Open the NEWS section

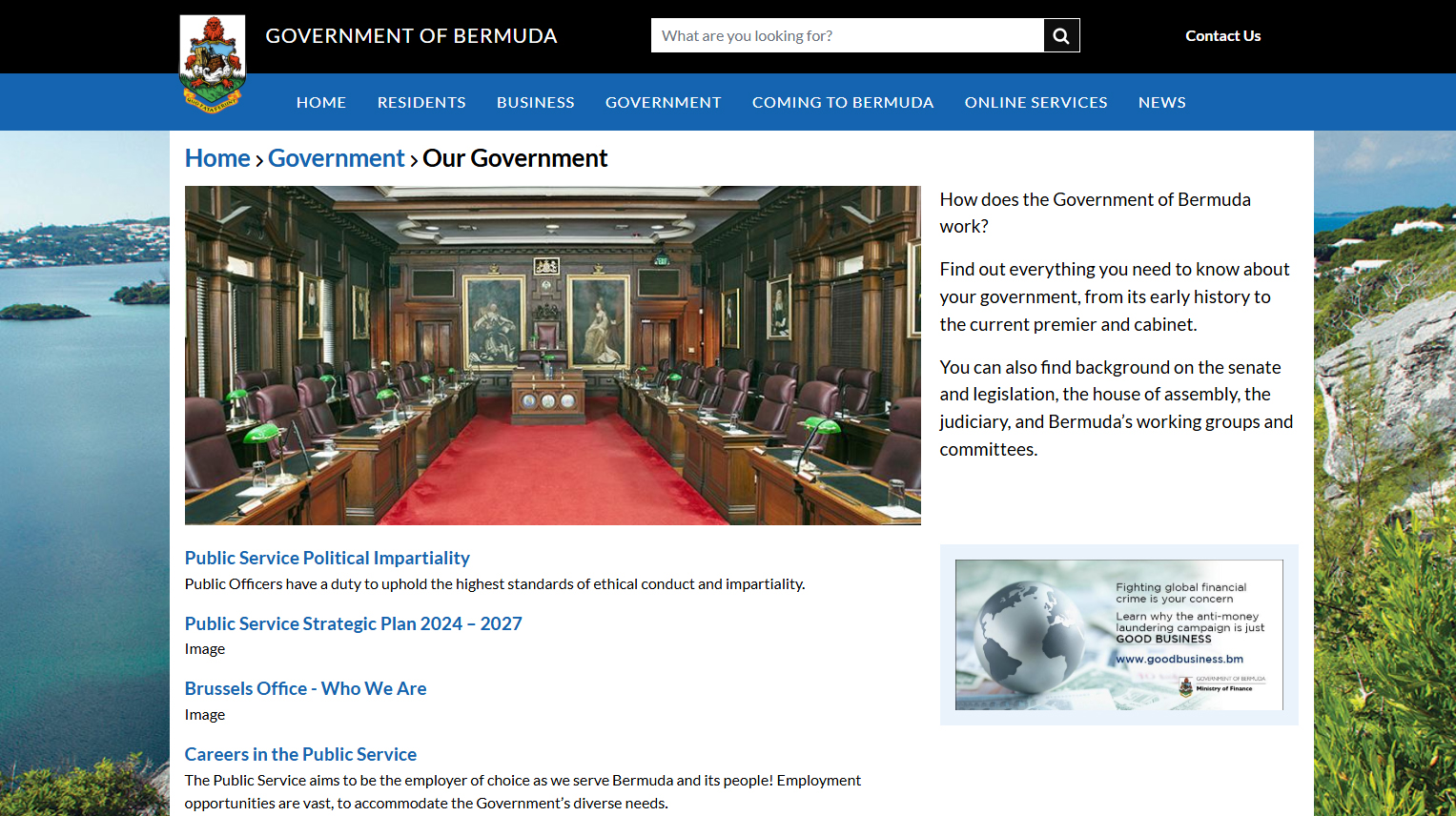tap(1161, 102)
